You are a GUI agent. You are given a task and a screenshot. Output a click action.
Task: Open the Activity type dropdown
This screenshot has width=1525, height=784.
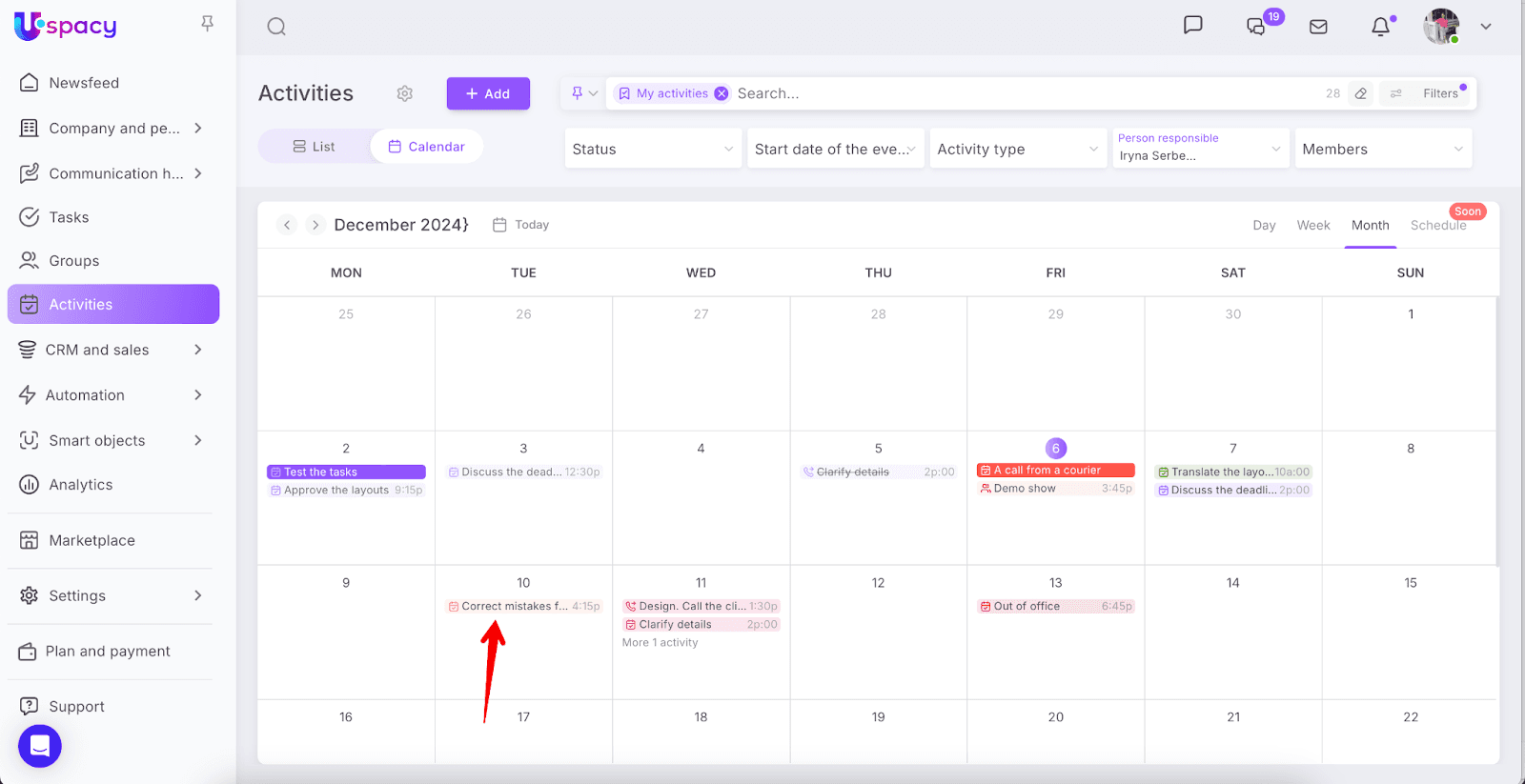1017,149
